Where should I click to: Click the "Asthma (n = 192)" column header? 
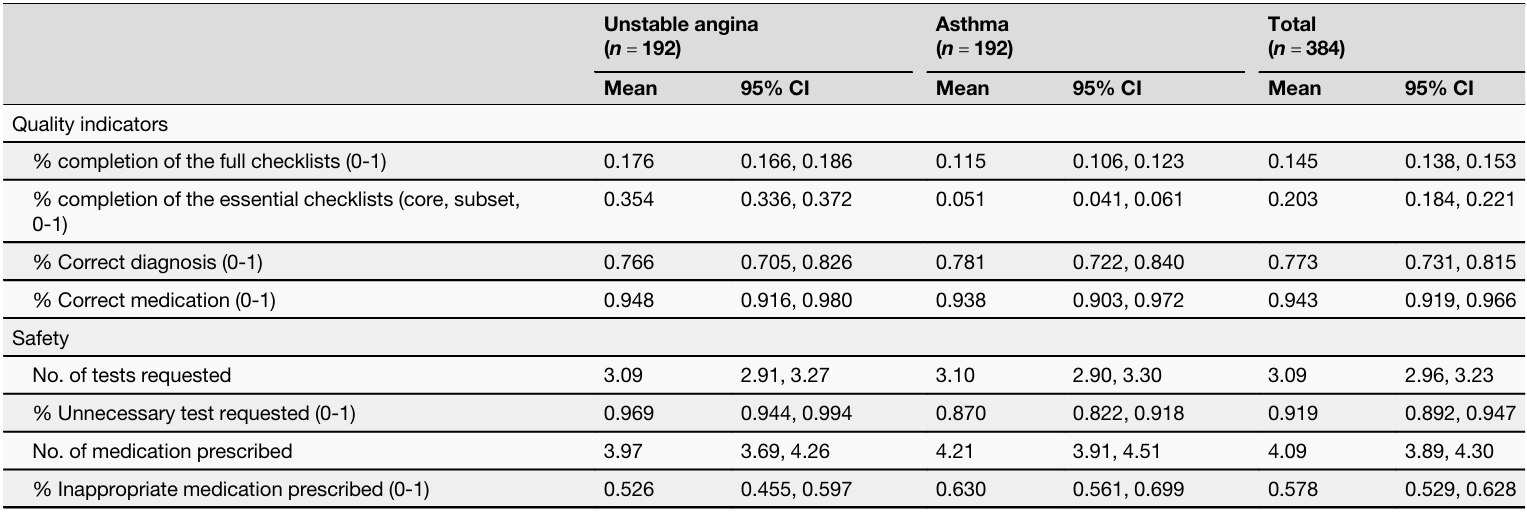pyautogui.click(x=973, y=37)
